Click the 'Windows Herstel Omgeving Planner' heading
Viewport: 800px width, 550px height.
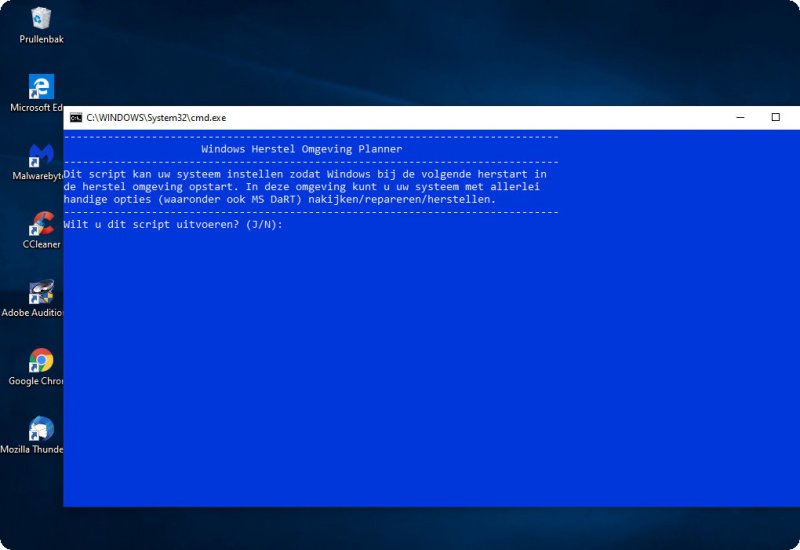pyautogui.click(x=301, y=149)
